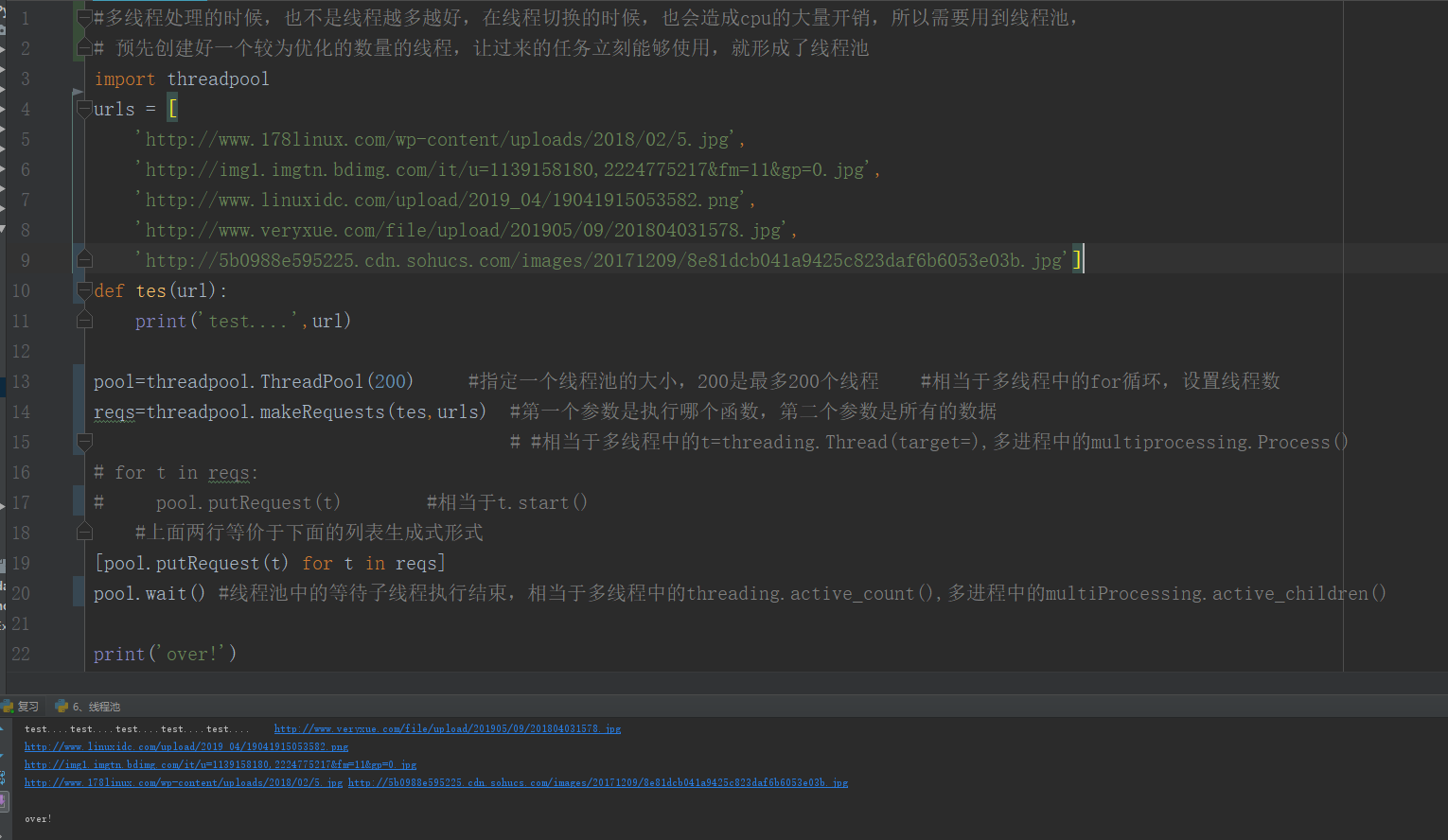This screenshot has height=840, width=1448.
Task: Click 'import threadpool' statement on line 3
Action: [182, 79]
